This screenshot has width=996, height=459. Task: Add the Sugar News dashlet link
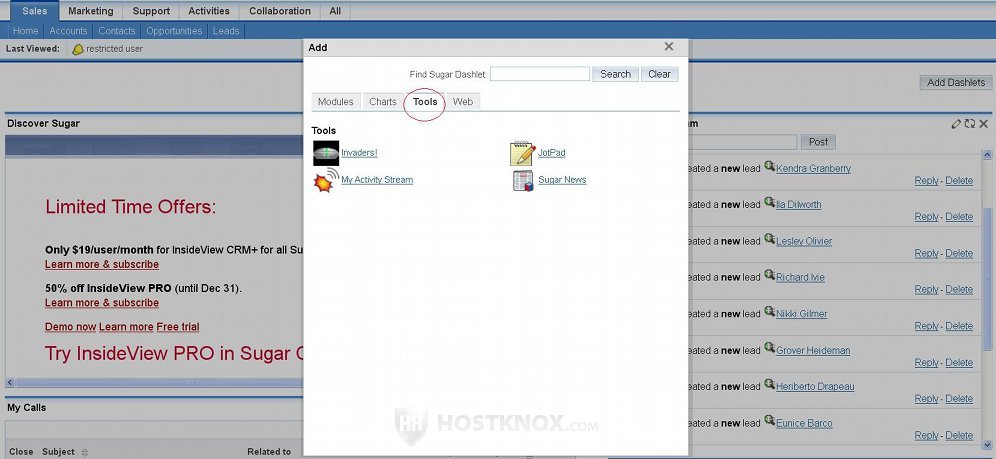[x=562, y=180]
